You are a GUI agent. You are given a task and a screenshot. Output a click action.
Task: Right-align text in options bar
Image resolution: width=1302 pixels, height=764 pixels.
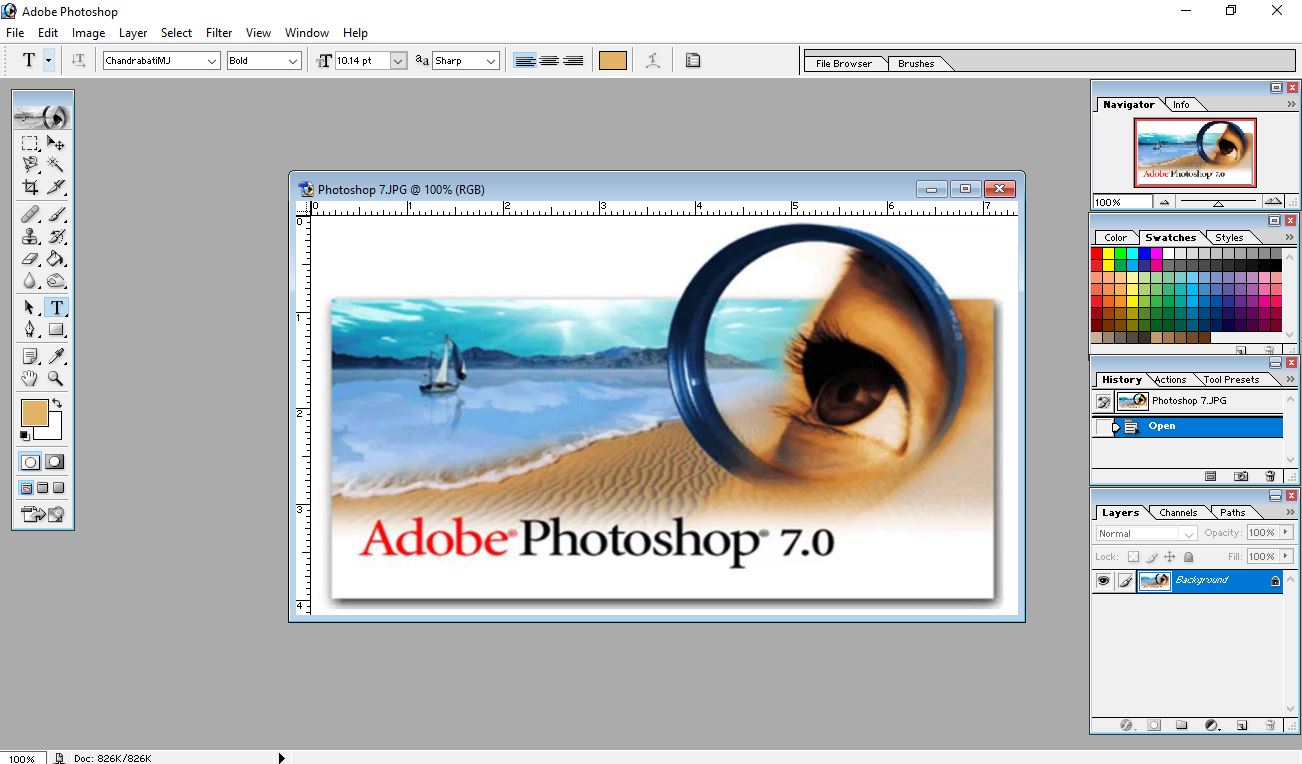pos(573,61)
